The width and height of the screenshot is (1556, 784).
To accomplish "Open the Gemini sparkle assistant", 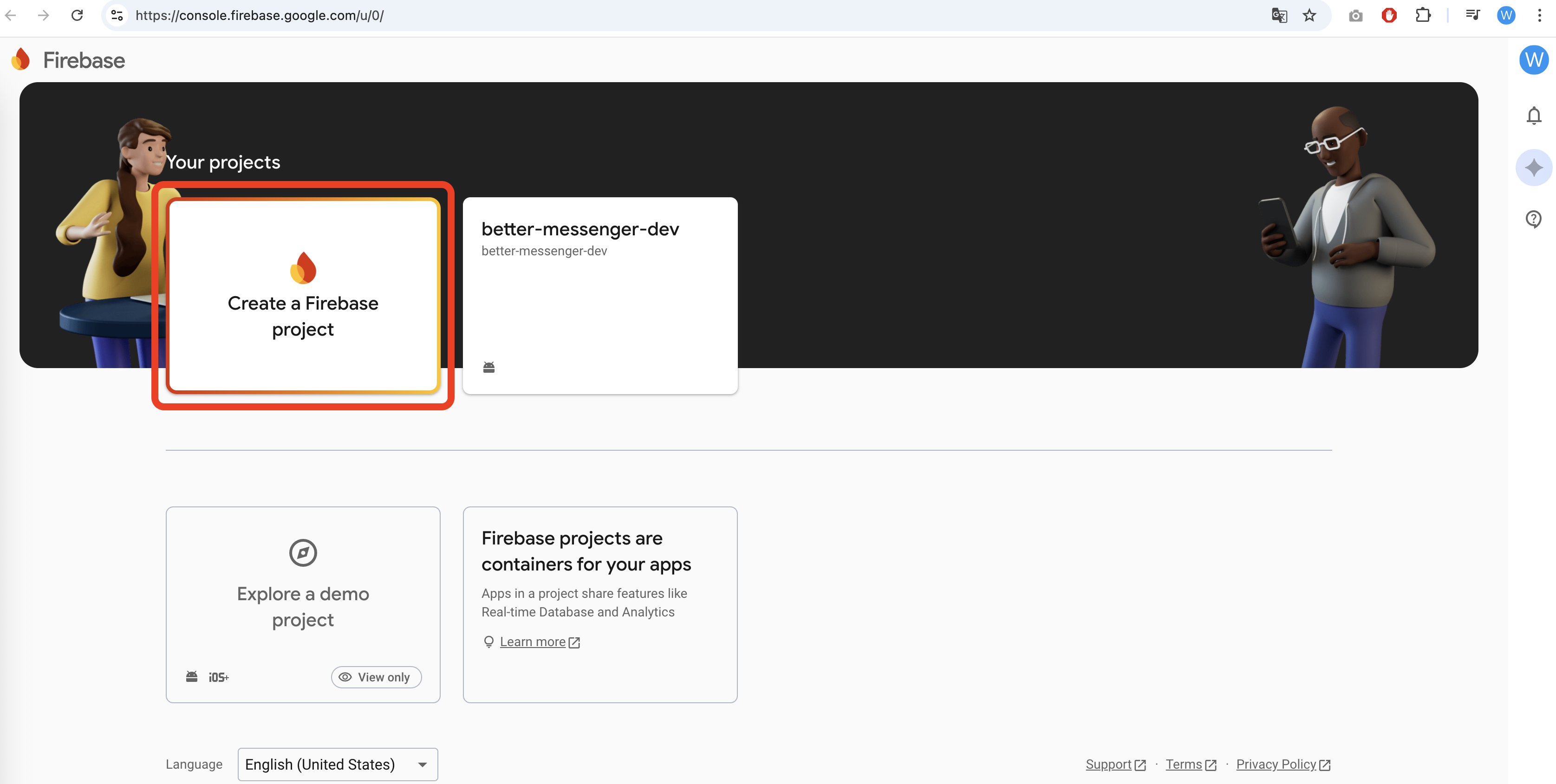I will [x=1534, y=167].
